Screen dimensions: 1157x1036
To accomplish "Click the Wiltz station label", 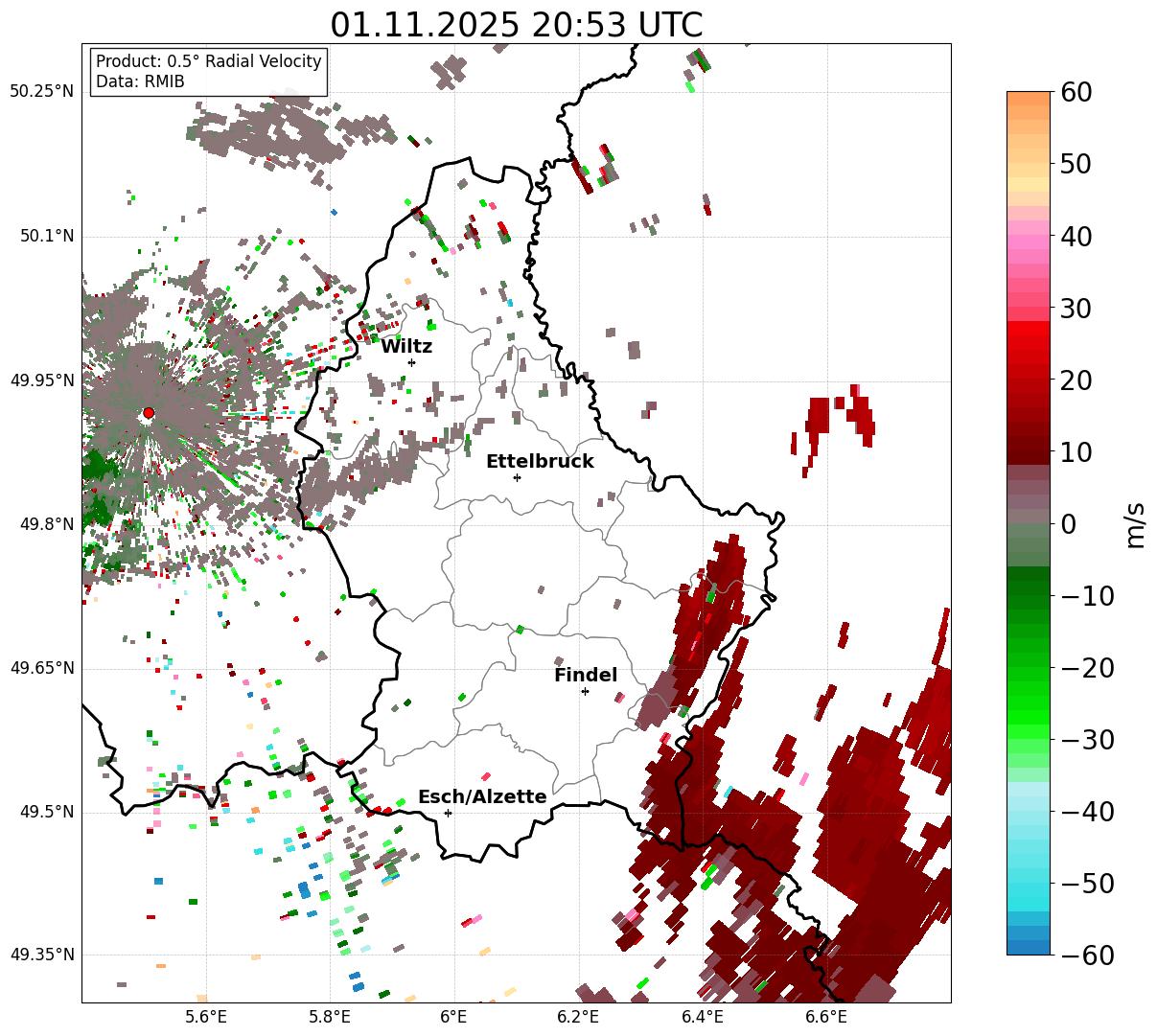I will (406, 347).
